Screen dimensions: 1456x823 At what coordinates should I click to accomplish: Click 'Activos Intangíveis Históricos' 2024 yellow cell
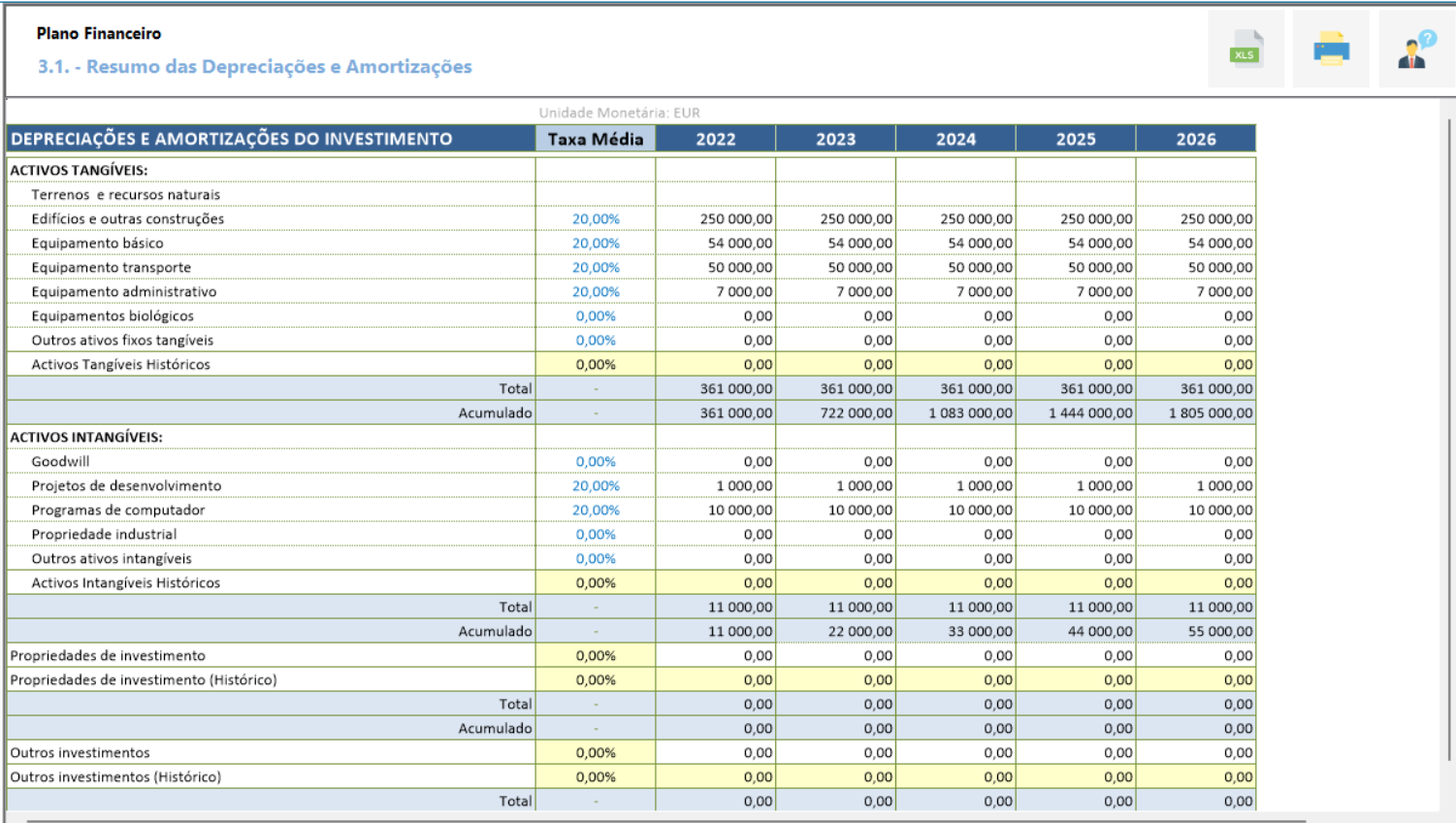(x=956, y=583)
